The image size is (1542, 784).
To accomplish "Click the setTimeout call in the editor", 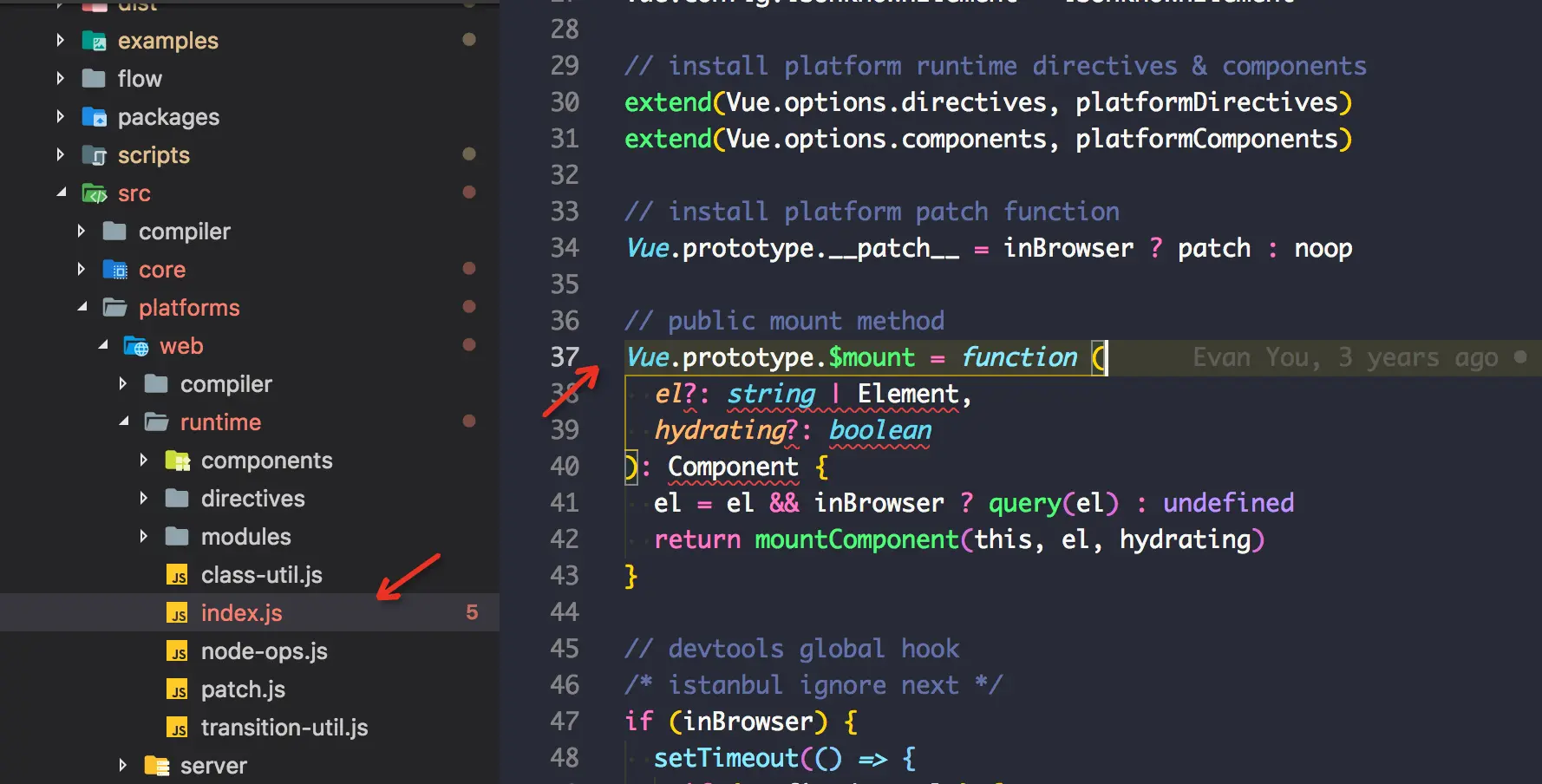I will tap(726, 758).
